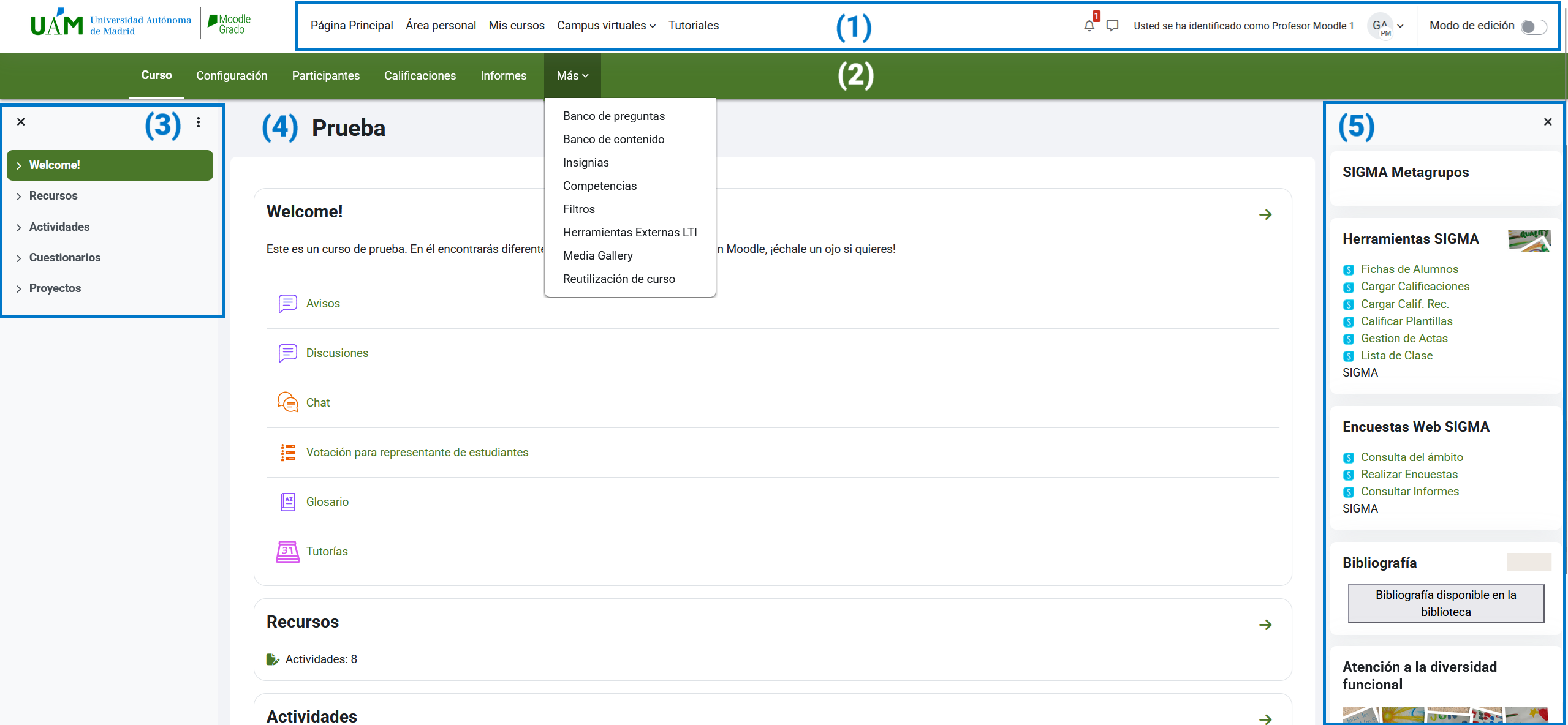Open the course index three-dot menu
The height and width of the screenshot is (725, 1568).
click(199, 122)
